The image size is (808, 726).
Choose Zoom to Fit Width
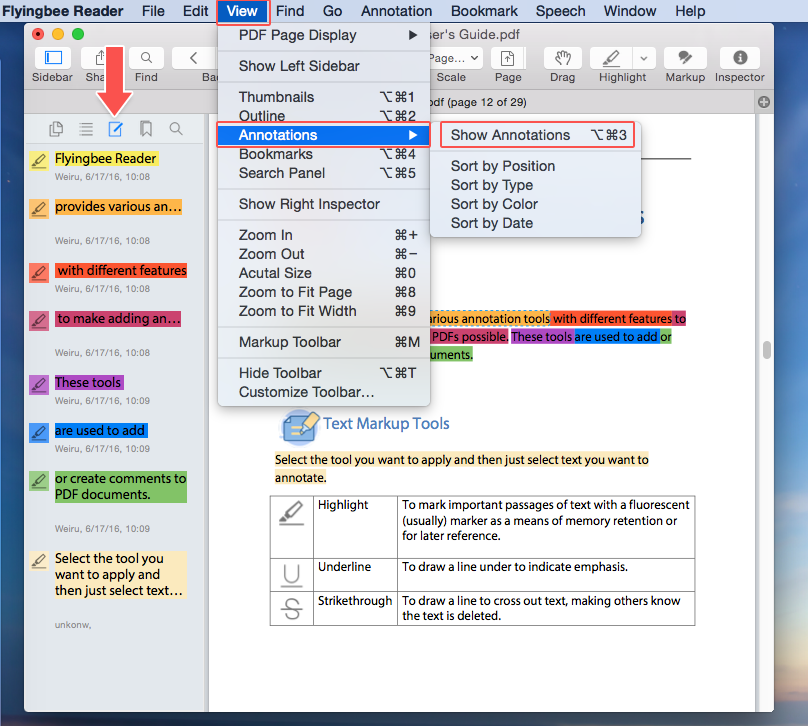click(324, 311)
